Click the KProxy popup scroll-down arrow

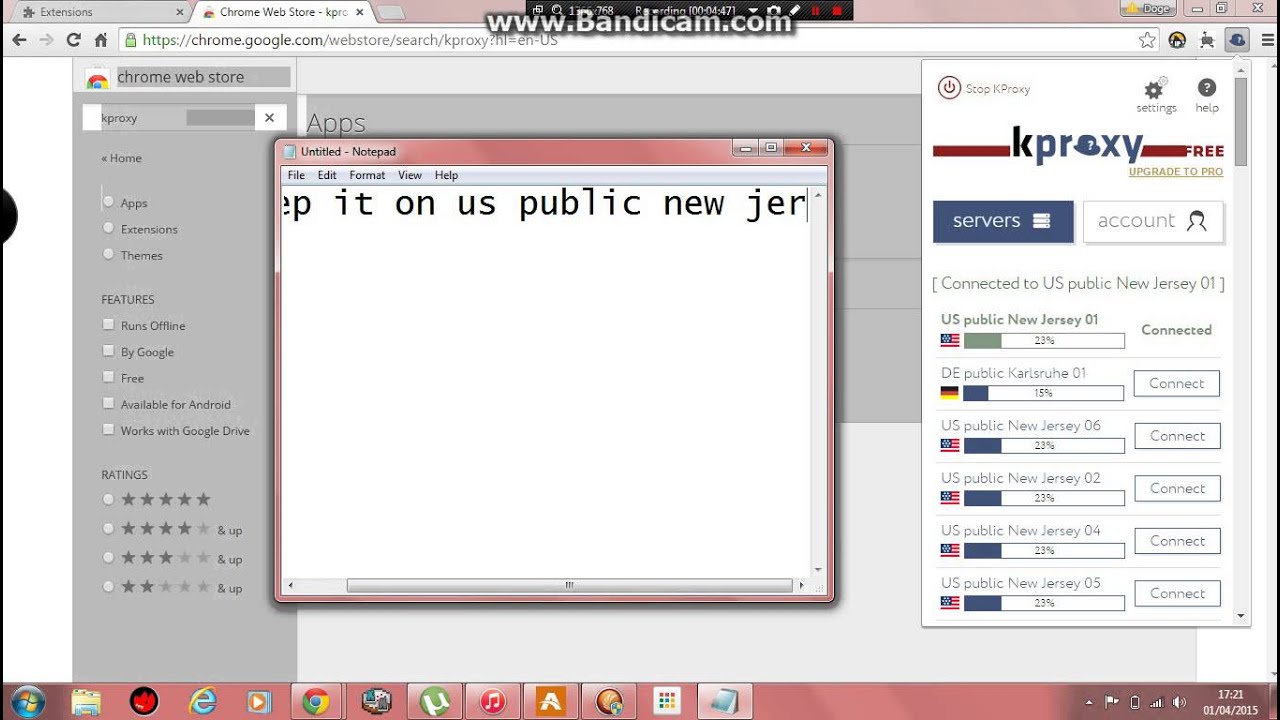pos(1241,616)
